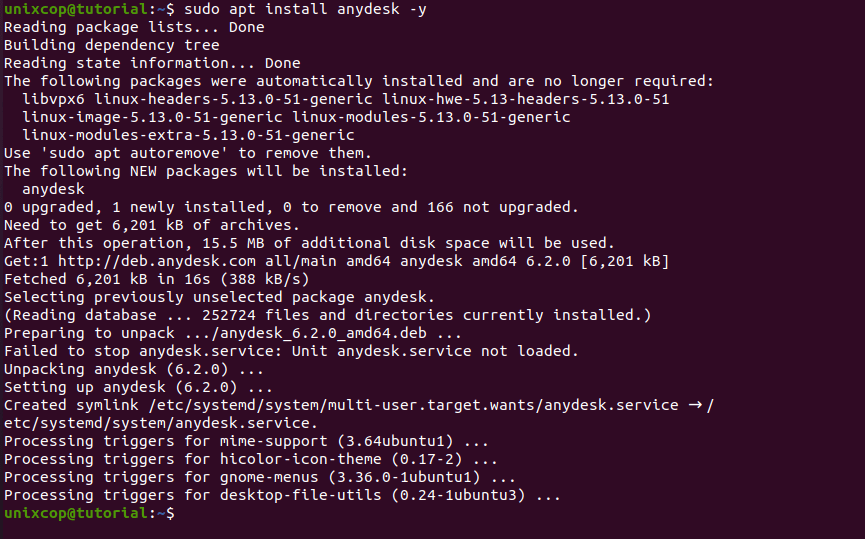
Task: Click the 'sudo apt install anydesk -y' command
Action: tap(305, 9)
